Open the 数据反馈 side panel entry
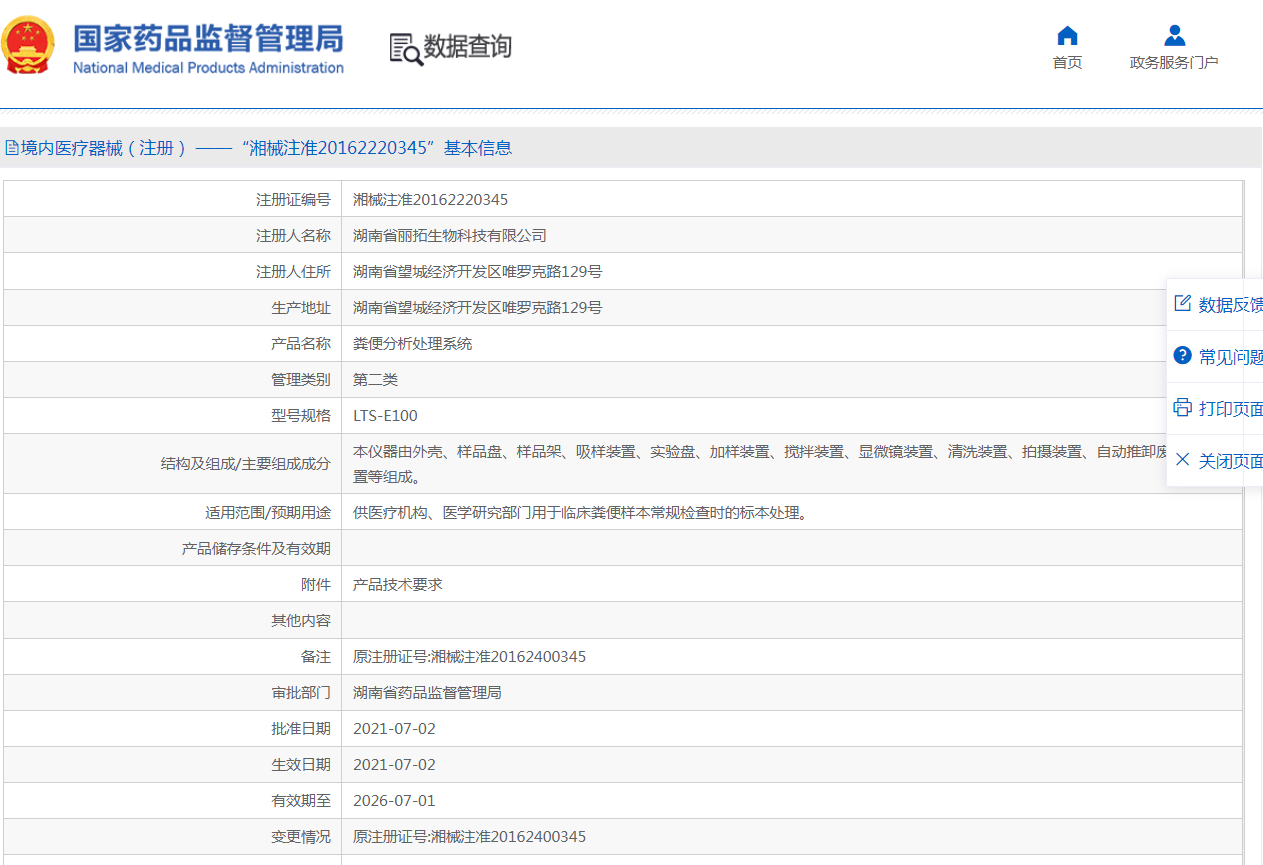The height and width of the screenshot is (865, 1263). [x=1215, y=305]
